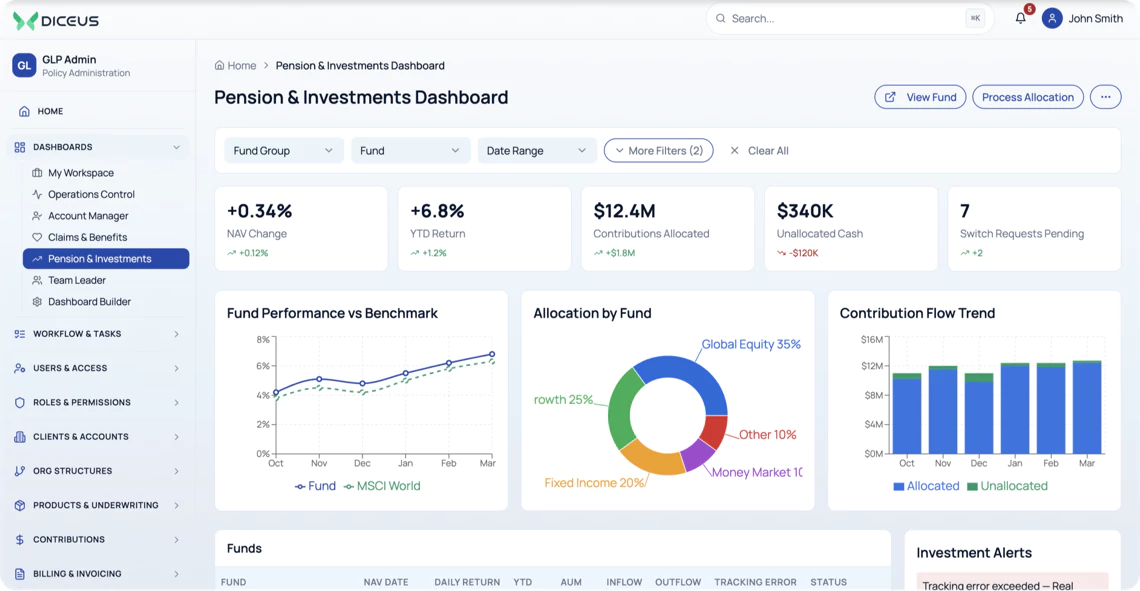1140x591 pixels.
Task: Expand Roles & Permissions chevron
Action: (177, 402)
